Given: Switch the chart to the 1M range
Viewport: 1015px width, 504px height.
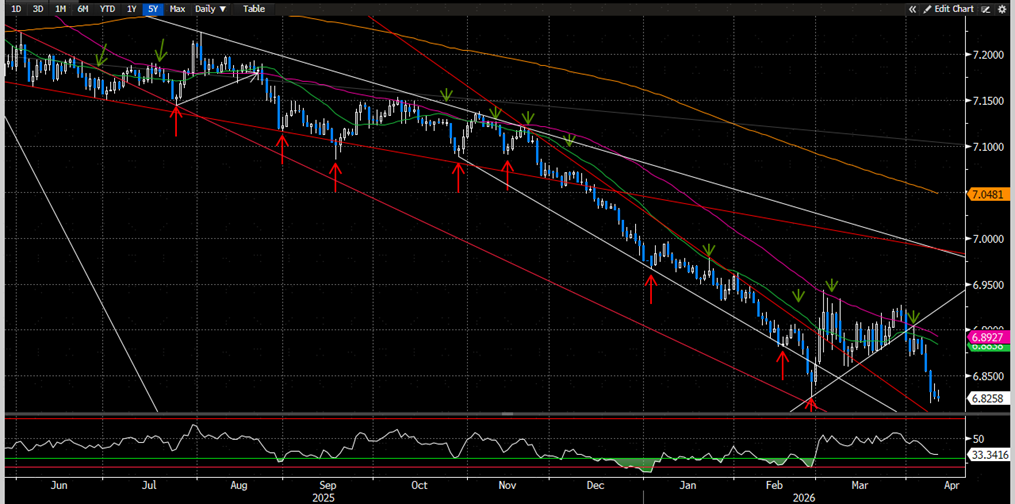Looking at the screenshot, I should tap(60, 9).
